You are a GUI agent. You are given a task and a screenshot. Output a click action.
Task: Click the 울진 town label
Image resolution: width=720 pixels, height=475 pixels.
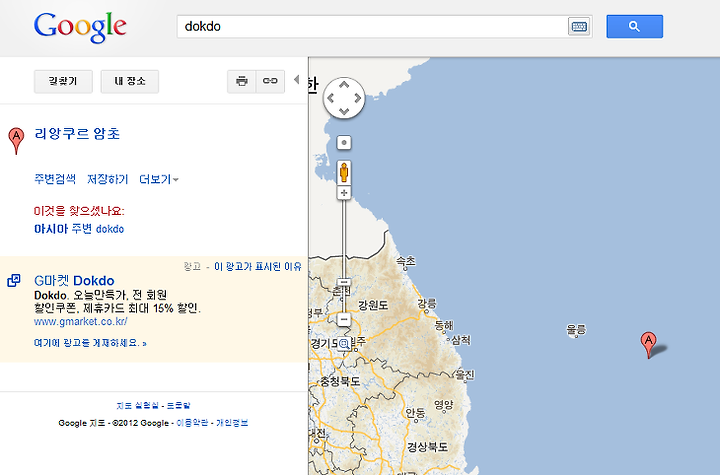click(465, 374)
